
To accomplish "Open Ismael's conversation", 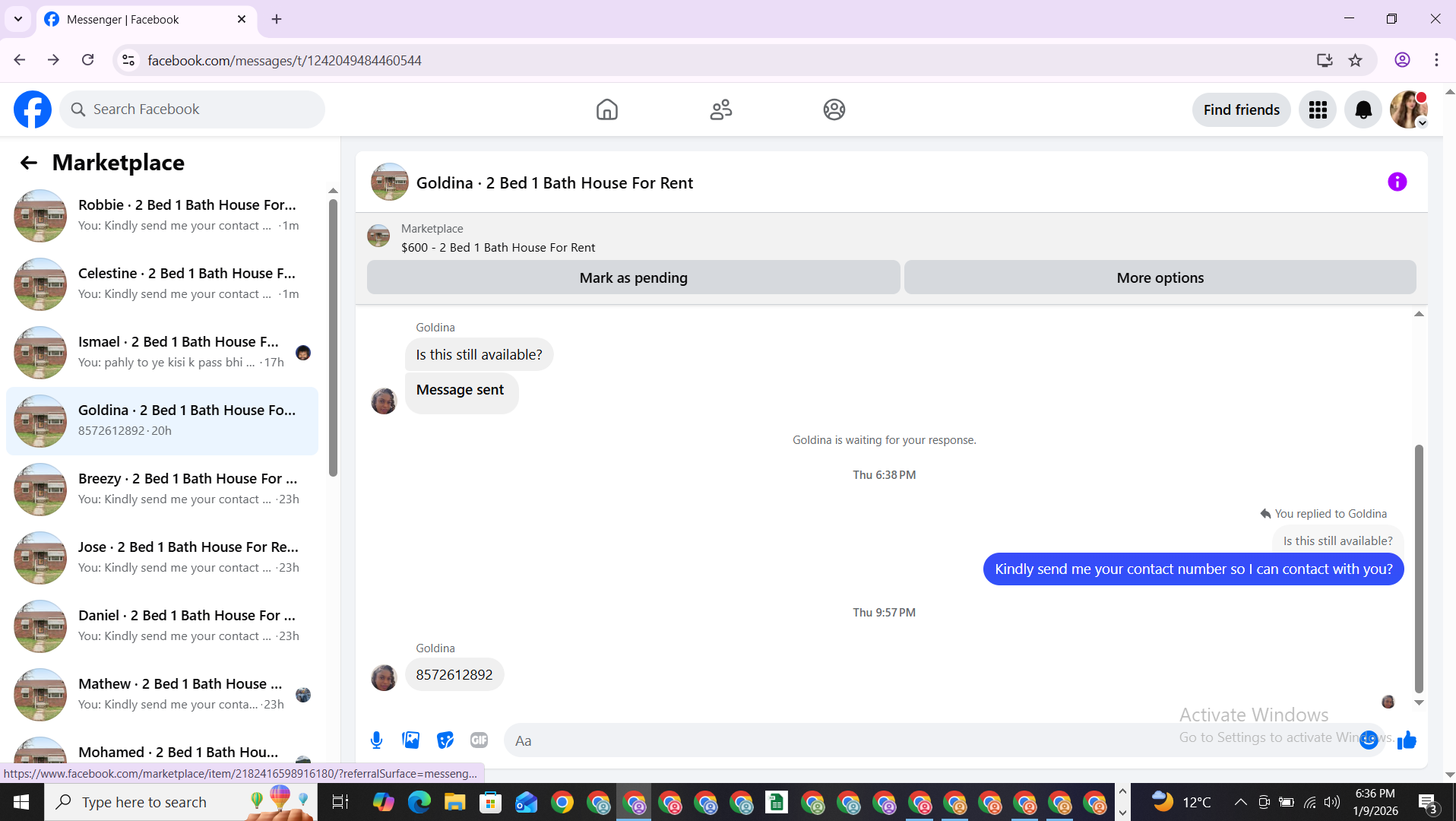I will (163, 353).
